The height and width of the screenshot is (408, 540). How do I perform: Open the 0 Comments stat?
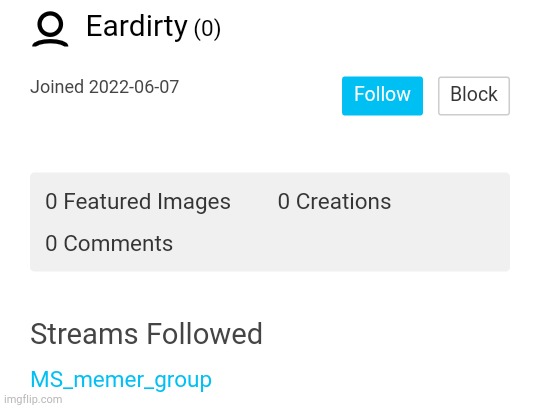[x=109, y=244]
